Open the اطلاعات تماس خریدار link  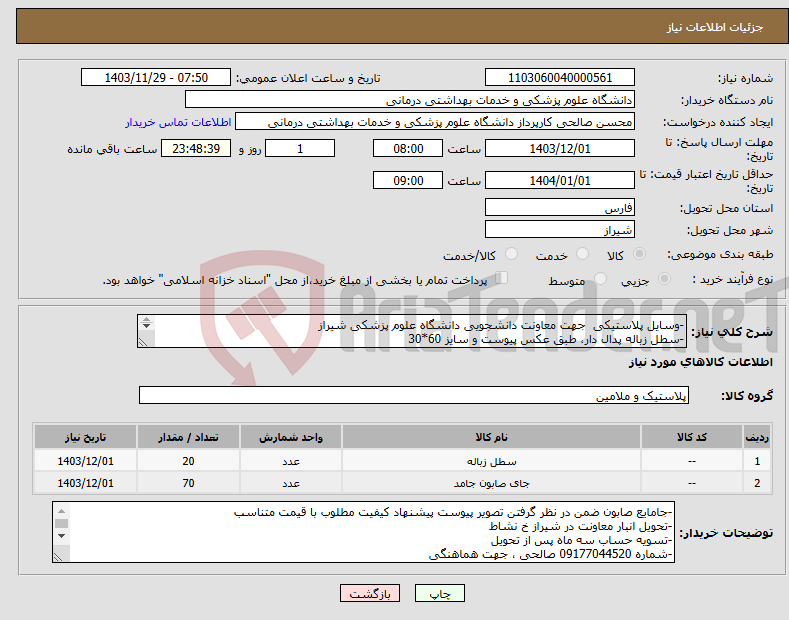tap(178, 122)
